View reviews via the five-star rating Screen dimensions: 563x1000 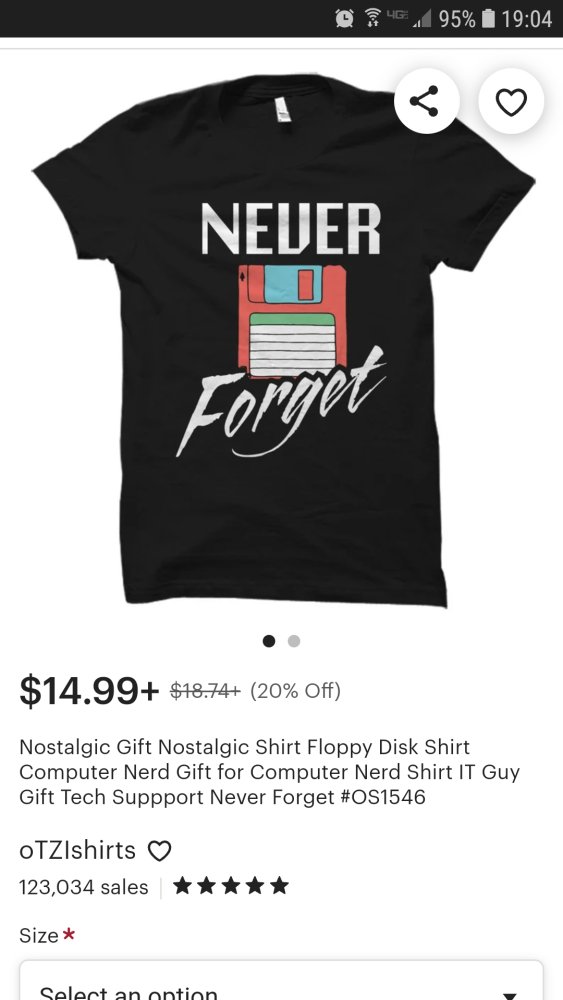pos(231,886)
